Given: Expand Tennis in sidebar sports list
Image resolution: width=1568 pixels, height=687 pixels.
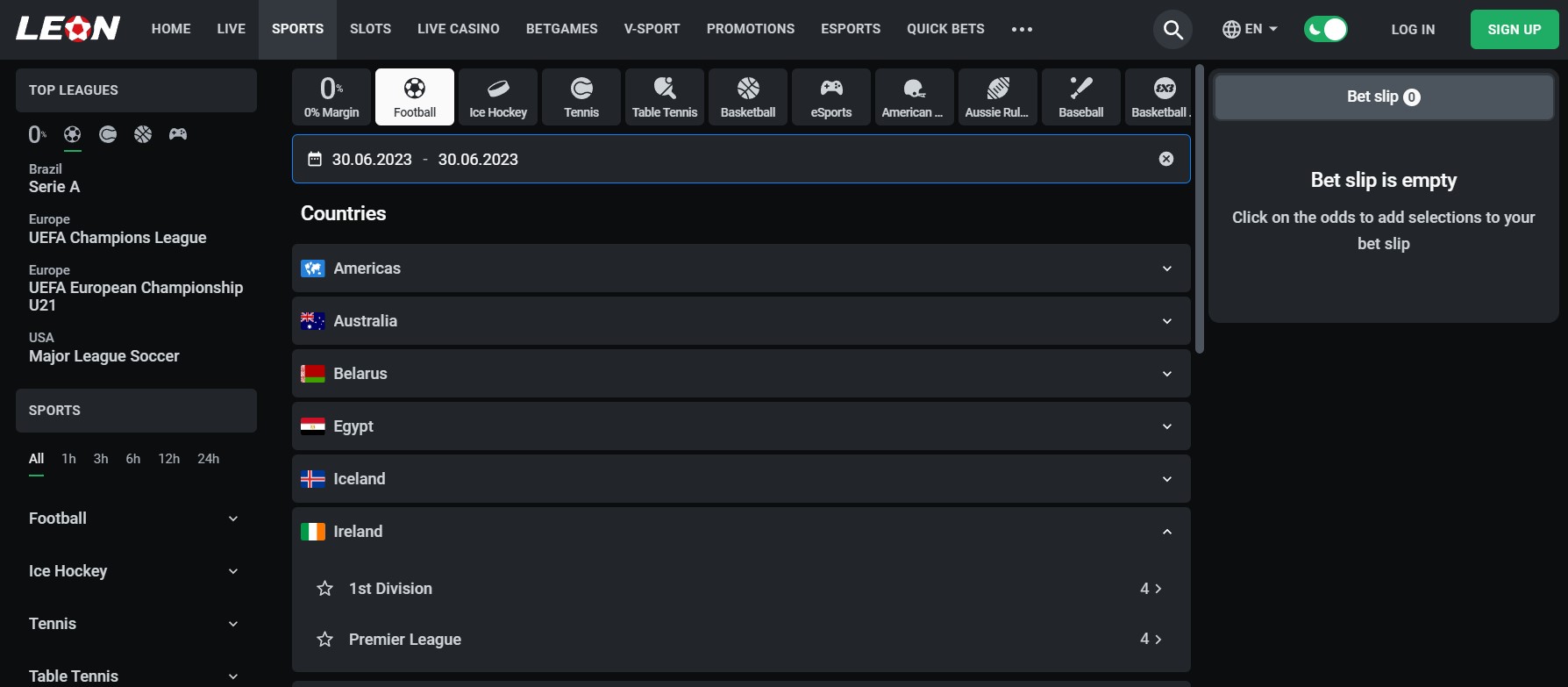Looking at the screenshot, I should pyautogui.click(x=134, y=624).
